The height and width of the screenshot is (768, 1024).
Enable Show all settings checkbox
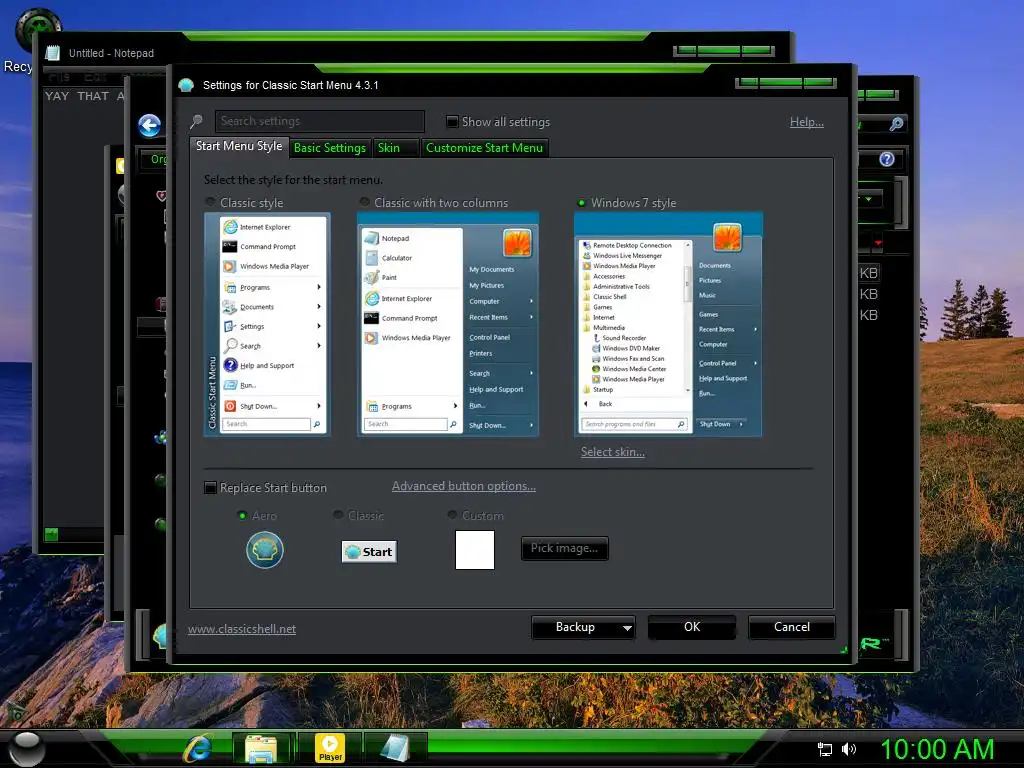(452, 121)
